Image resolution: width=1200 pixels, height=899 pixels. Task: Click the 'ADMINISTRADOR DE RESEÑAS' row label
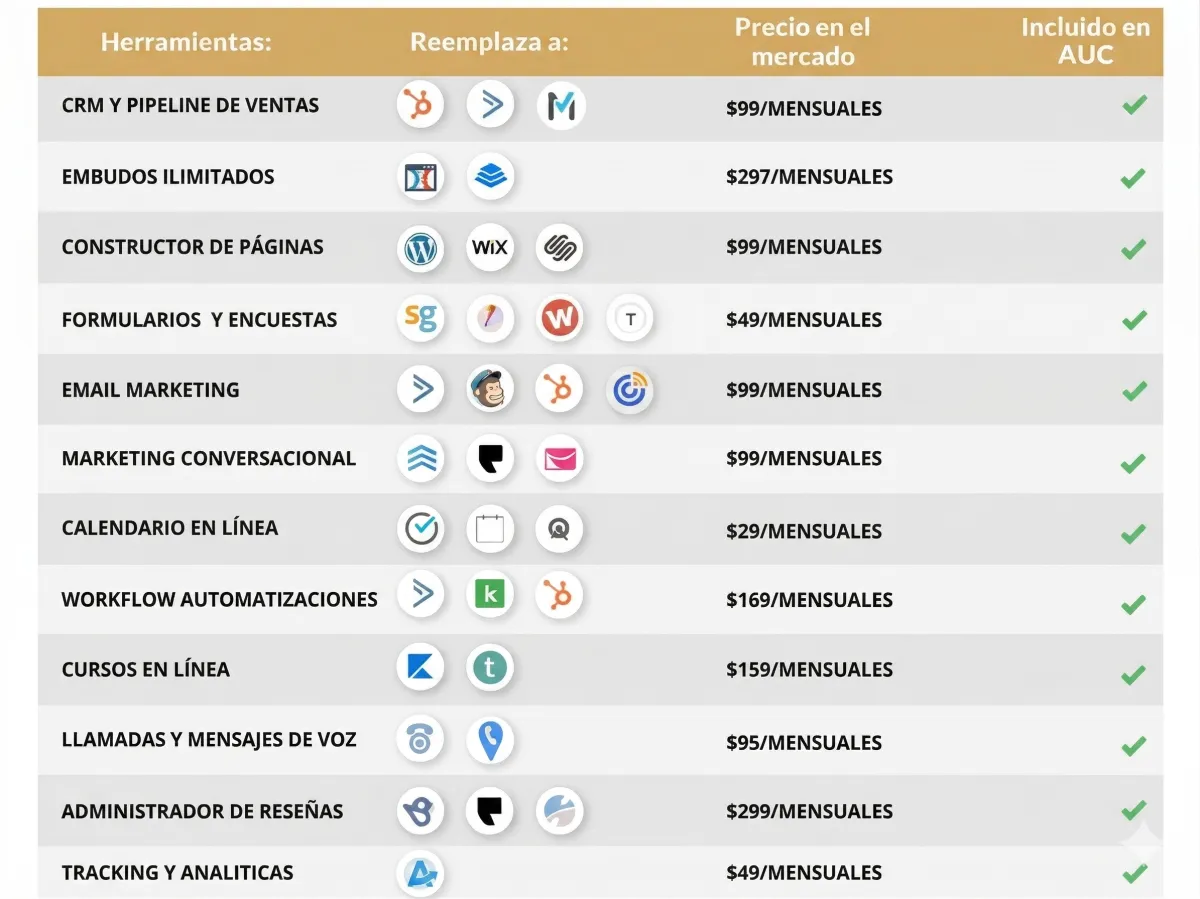coord(202,811)
